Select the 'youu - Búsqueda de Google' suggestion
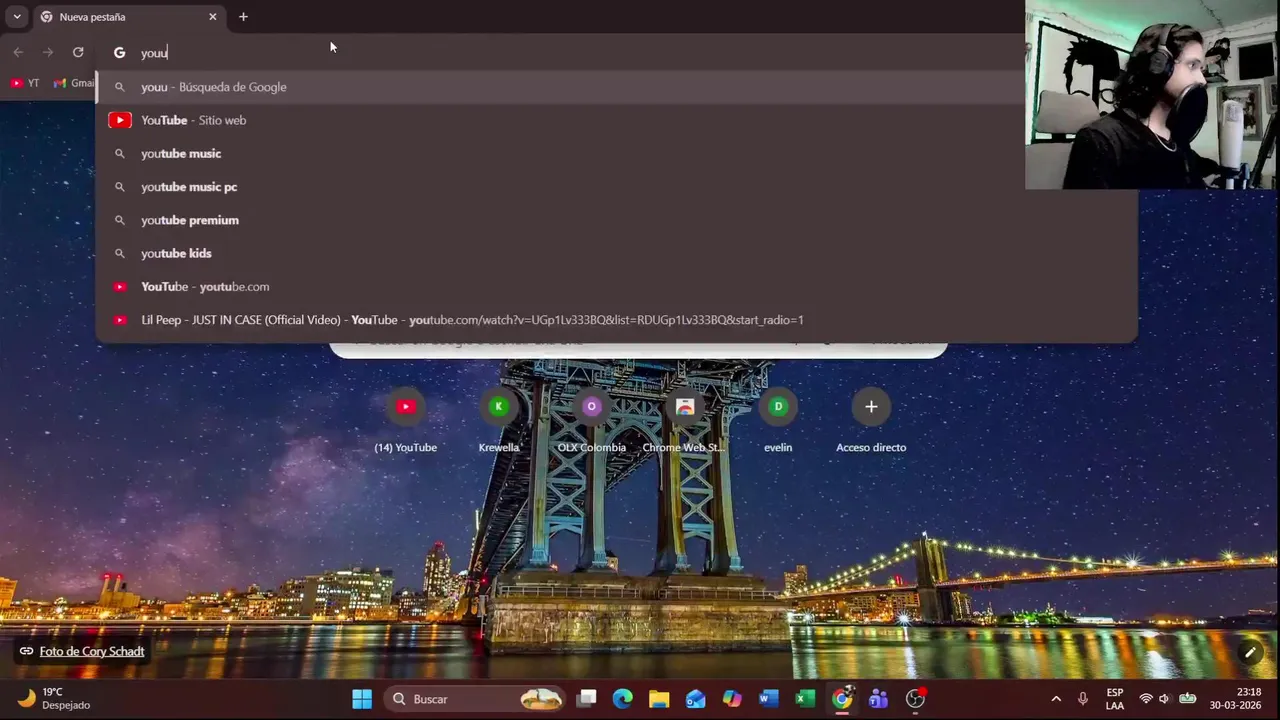This screenshot has width=1280, height=720. (616, 87)
